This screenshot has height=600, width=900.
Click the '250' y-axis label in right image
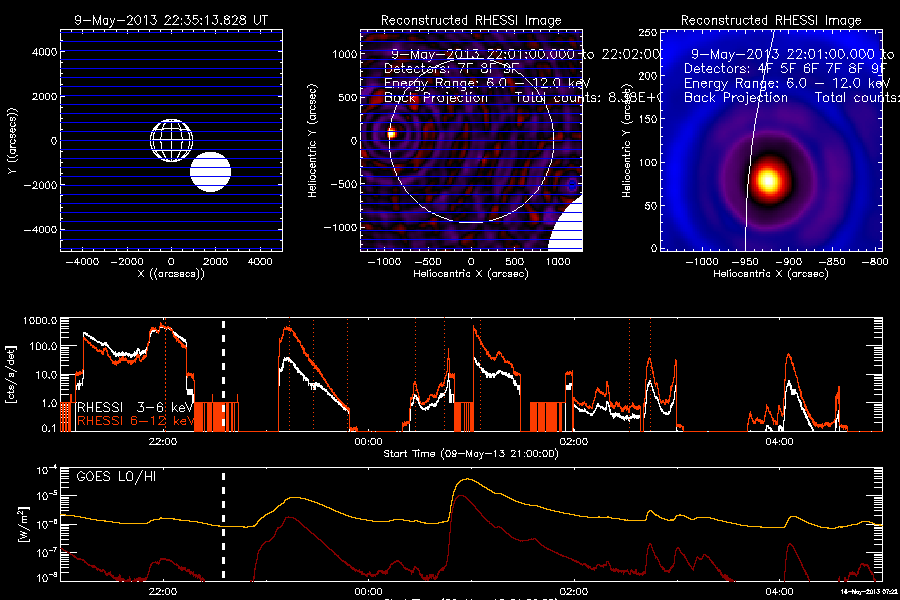647,33
